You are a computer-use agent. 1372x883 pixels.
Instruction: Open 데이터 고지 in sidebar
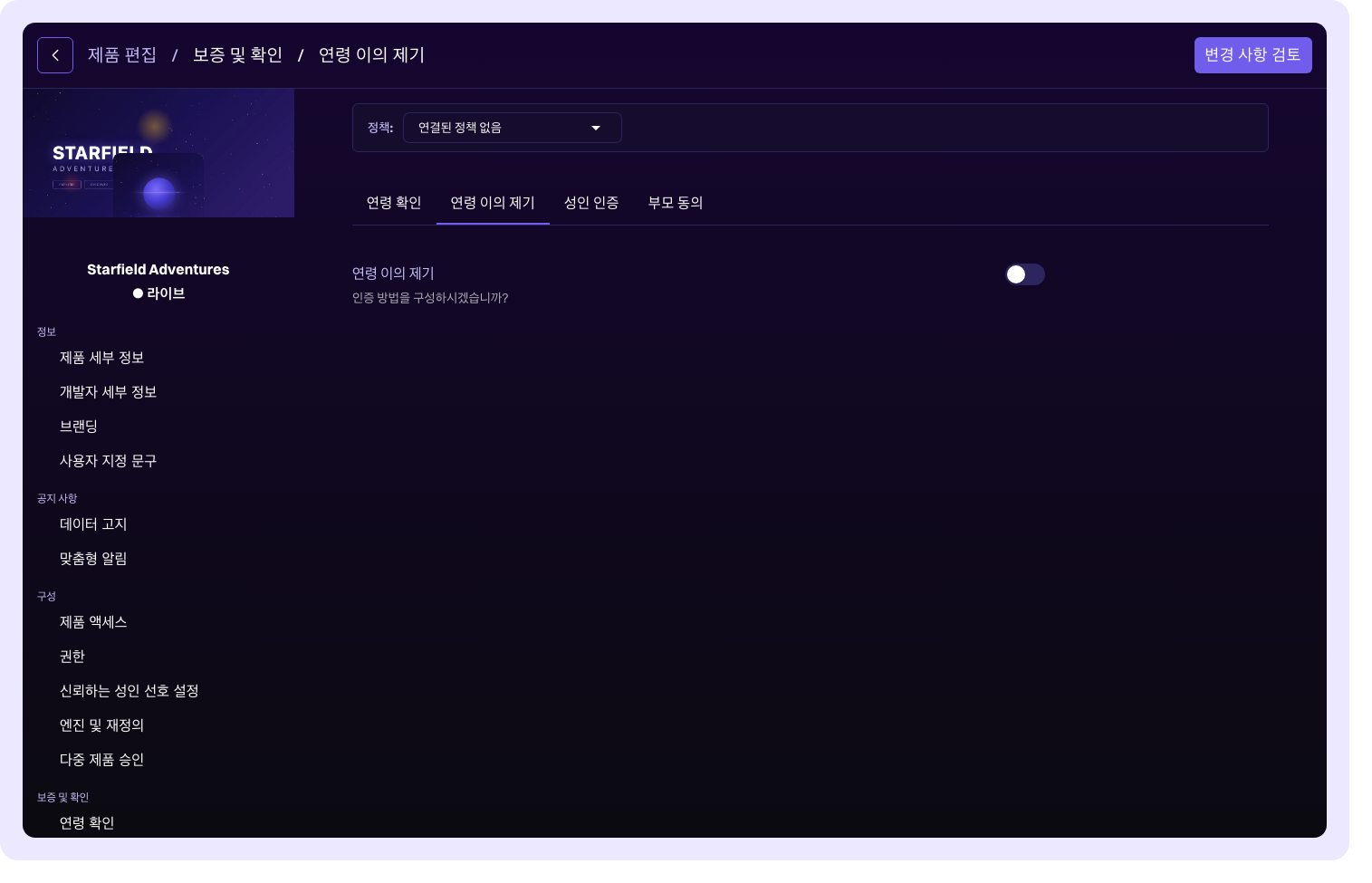(93, 524)
